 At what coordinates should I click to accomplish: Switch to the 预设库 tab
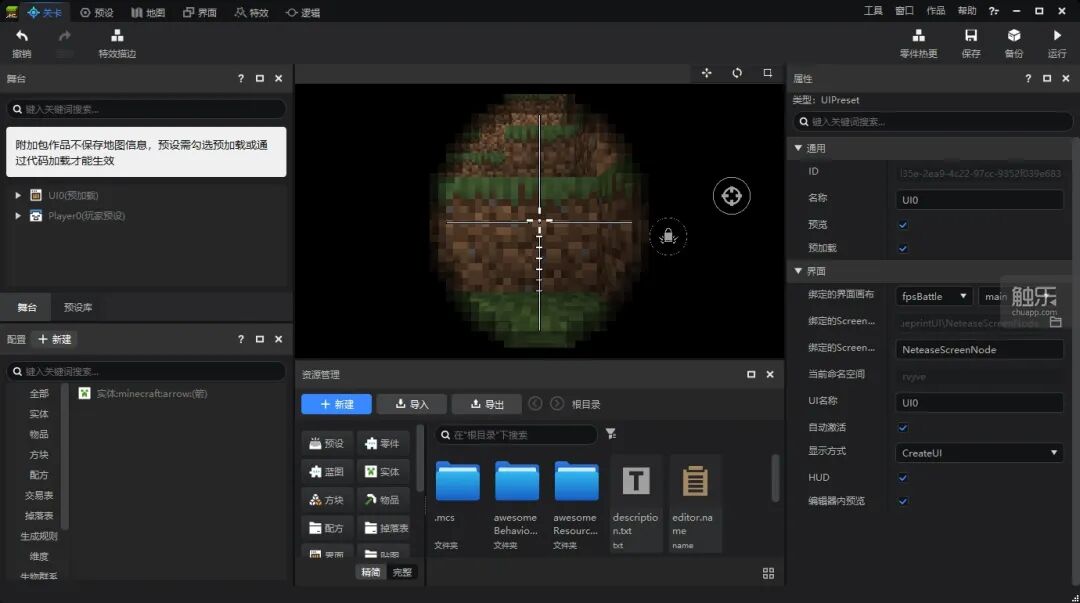click(x=78, y=307)
